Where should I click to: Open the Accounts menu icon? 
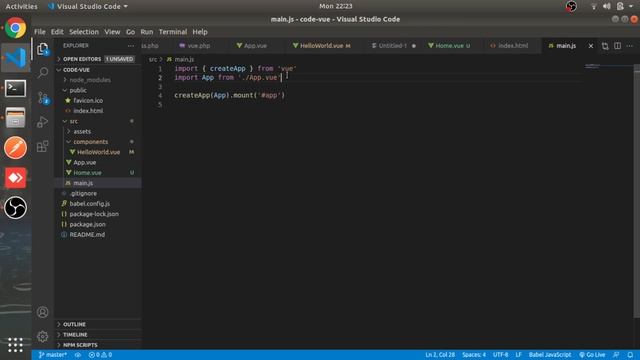42,312
